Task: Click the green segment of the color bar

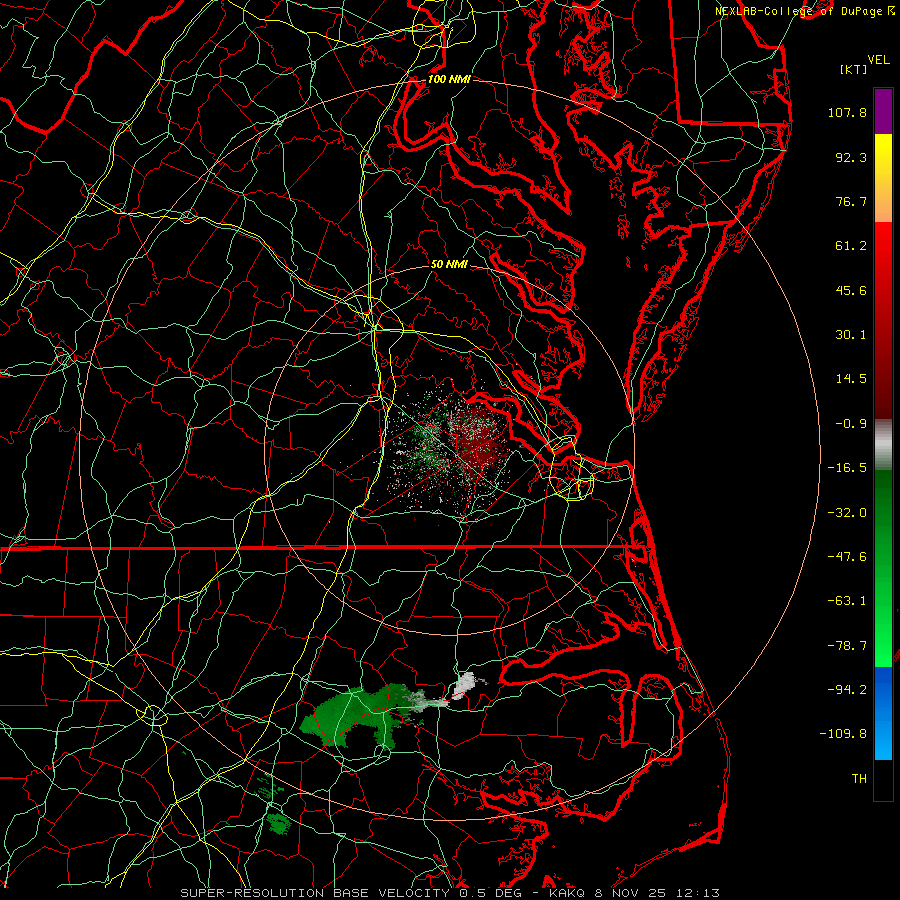Action: click(x=883, y=568)
